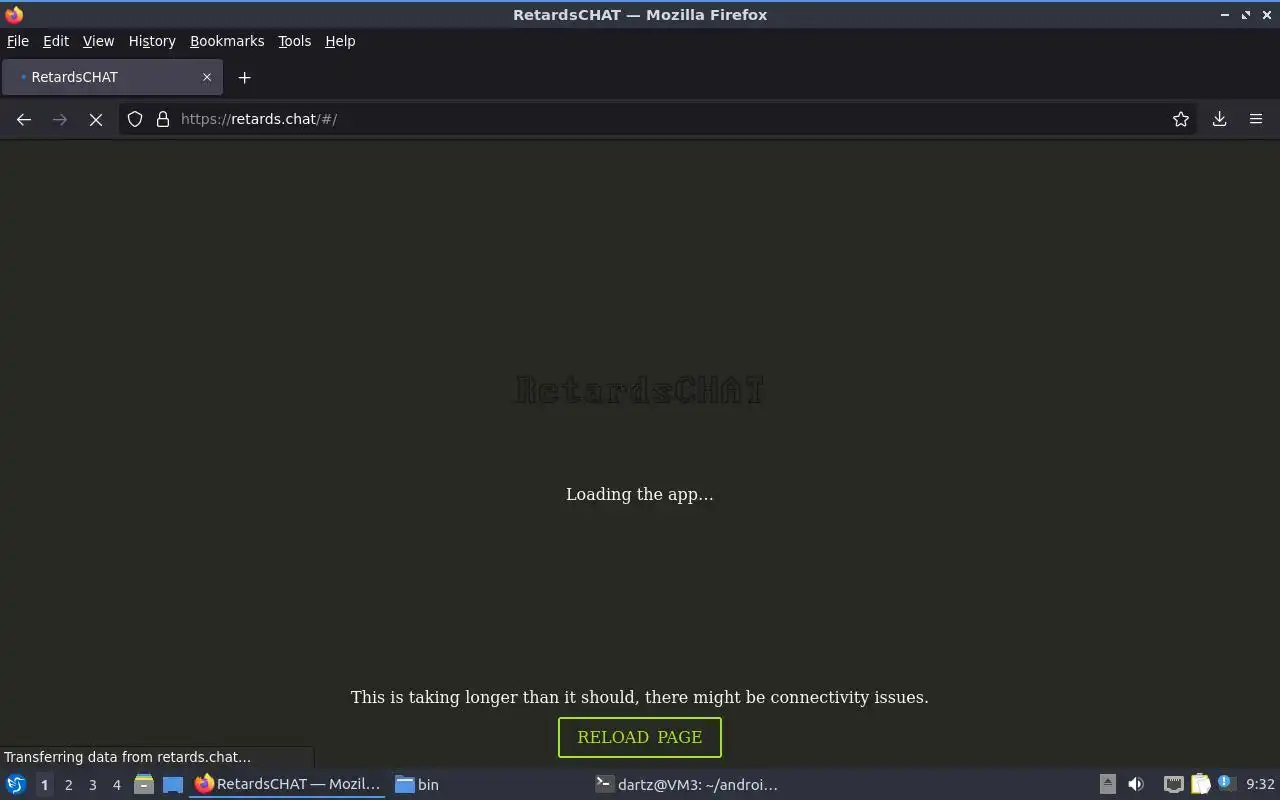Open Firefox hamburger application menu
The image size is (1280, 800).
point(1256,119)
